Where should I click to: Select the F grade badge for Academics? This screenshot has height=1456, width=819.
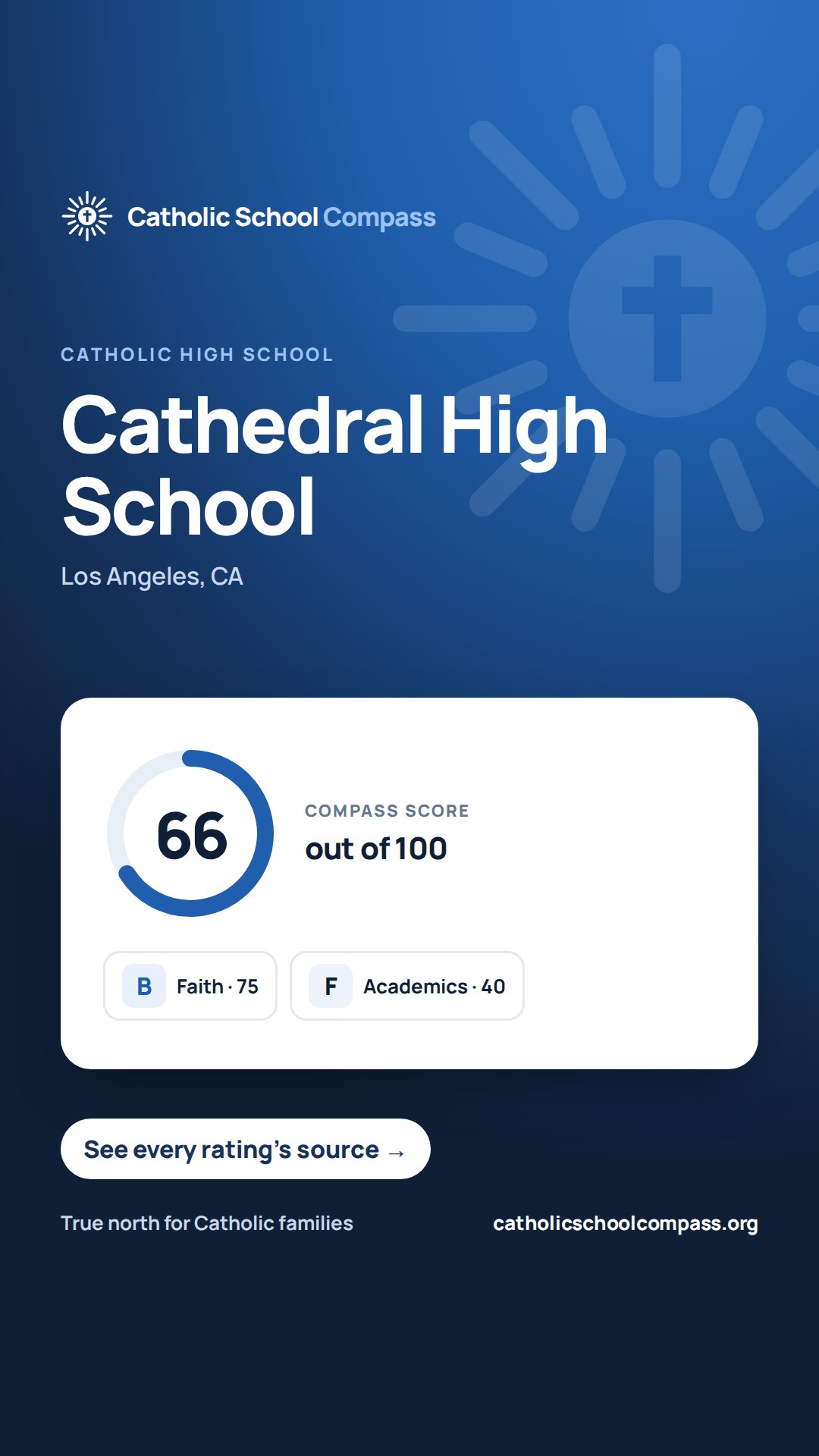click(x=331, y=986)
